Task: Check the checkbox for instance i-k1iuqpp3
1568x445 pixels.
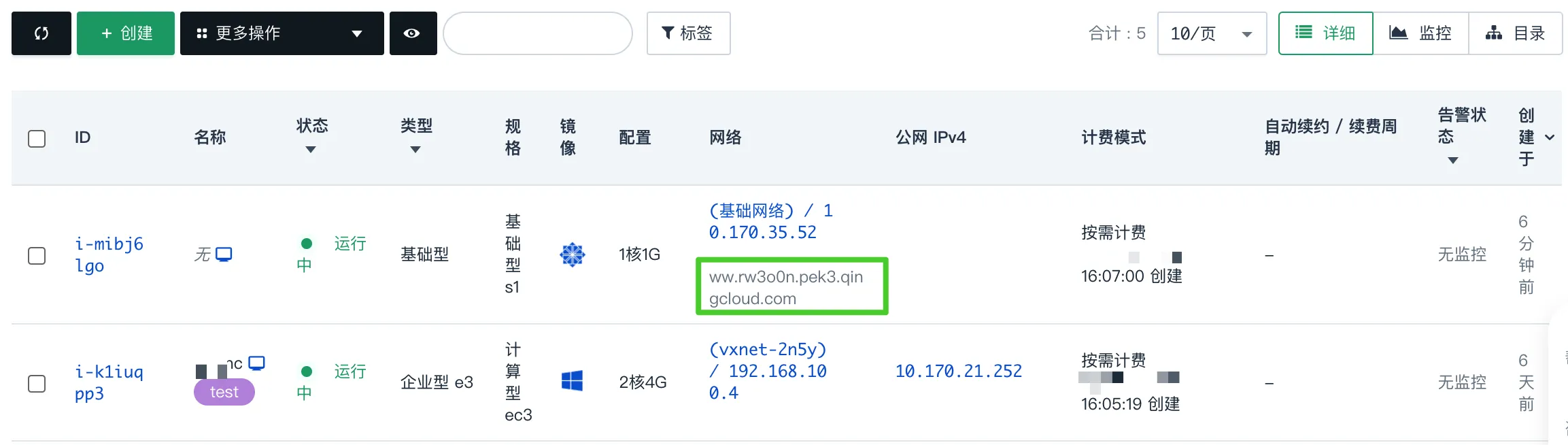Action: coord(37,383)
